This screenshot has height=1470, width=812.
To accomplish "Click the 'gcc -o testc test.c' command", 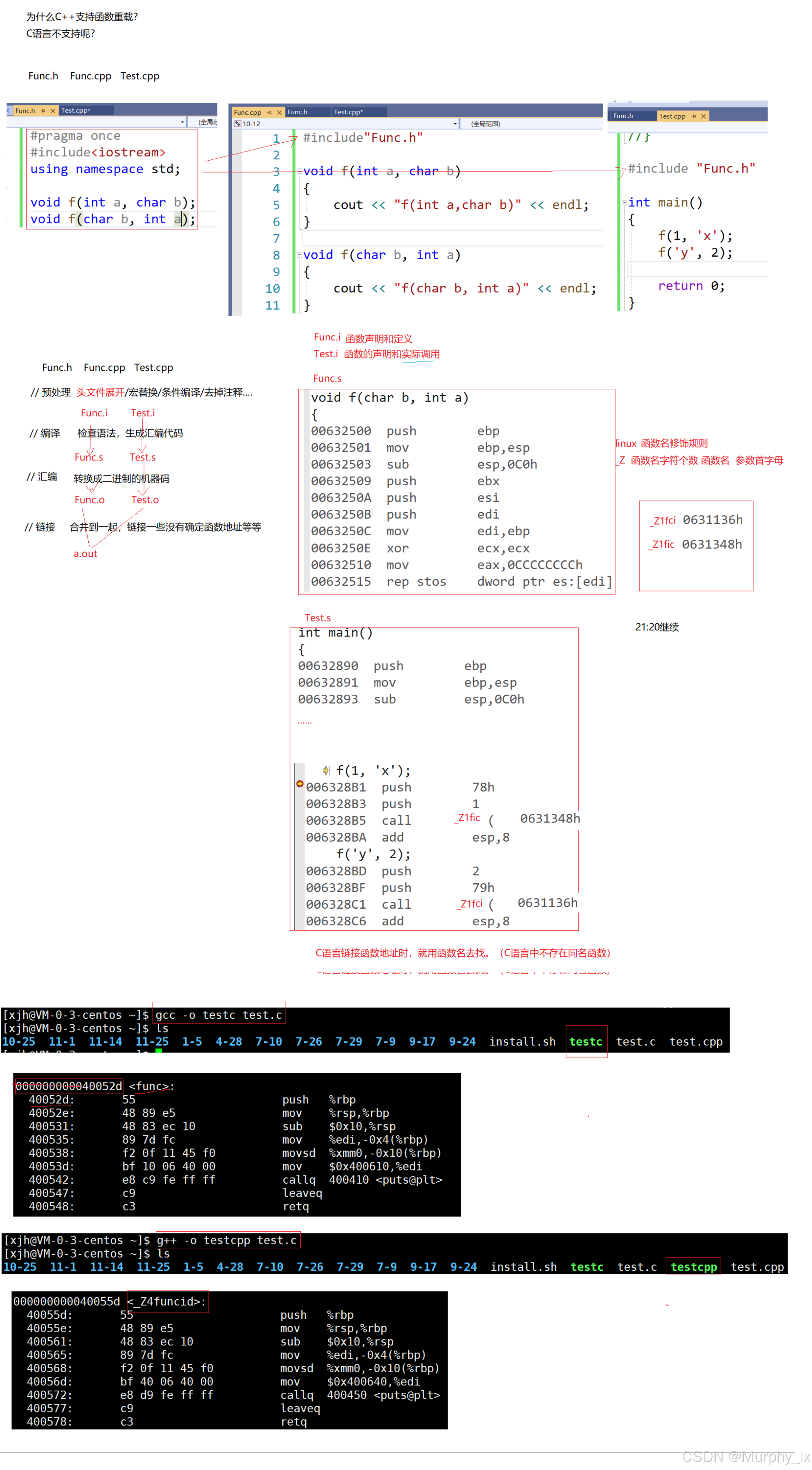I will pyautogui.click(x=219, y=1015).
